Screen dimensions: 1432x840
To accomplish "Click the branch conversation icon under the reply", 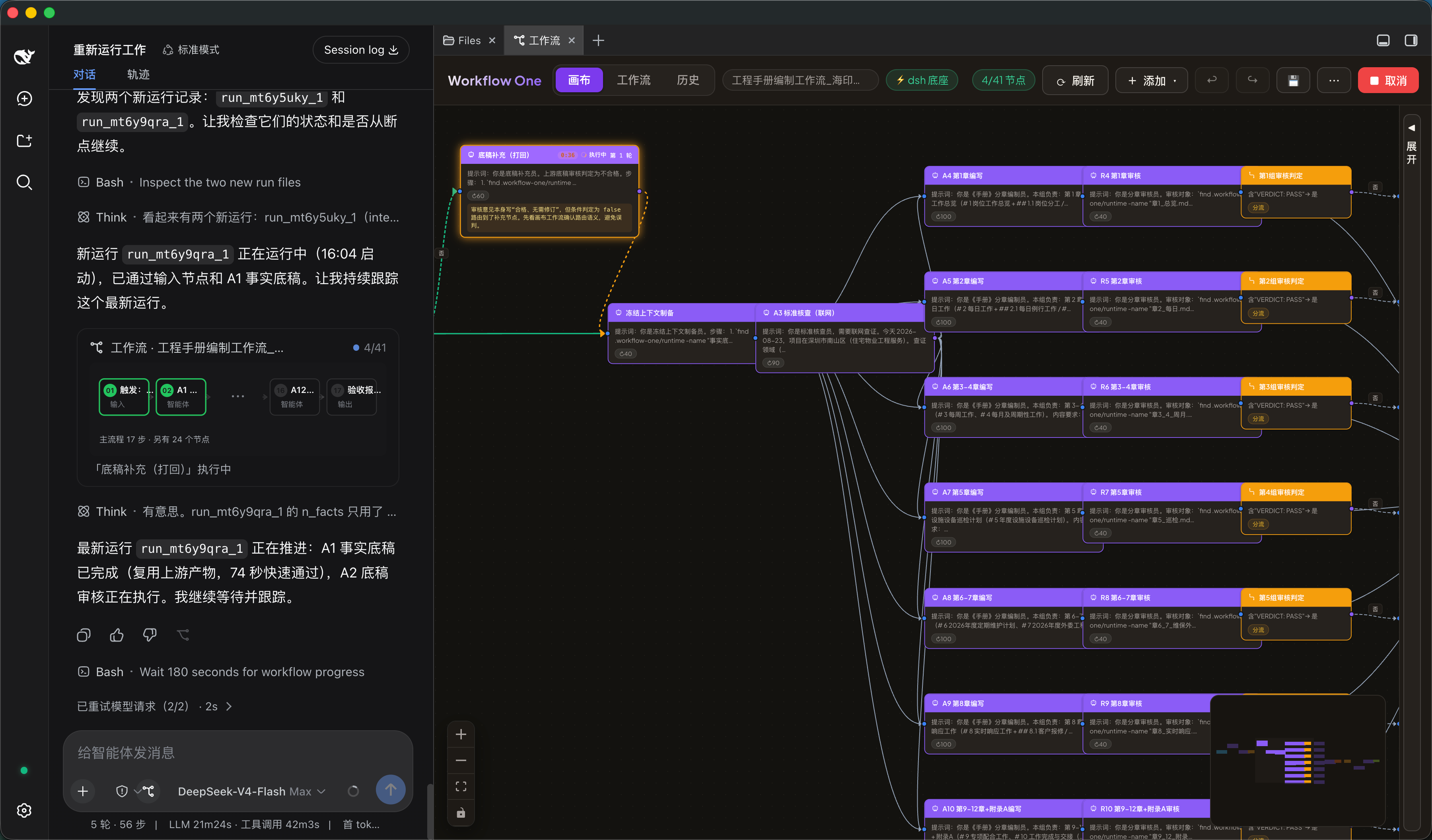I will (183, 635).
